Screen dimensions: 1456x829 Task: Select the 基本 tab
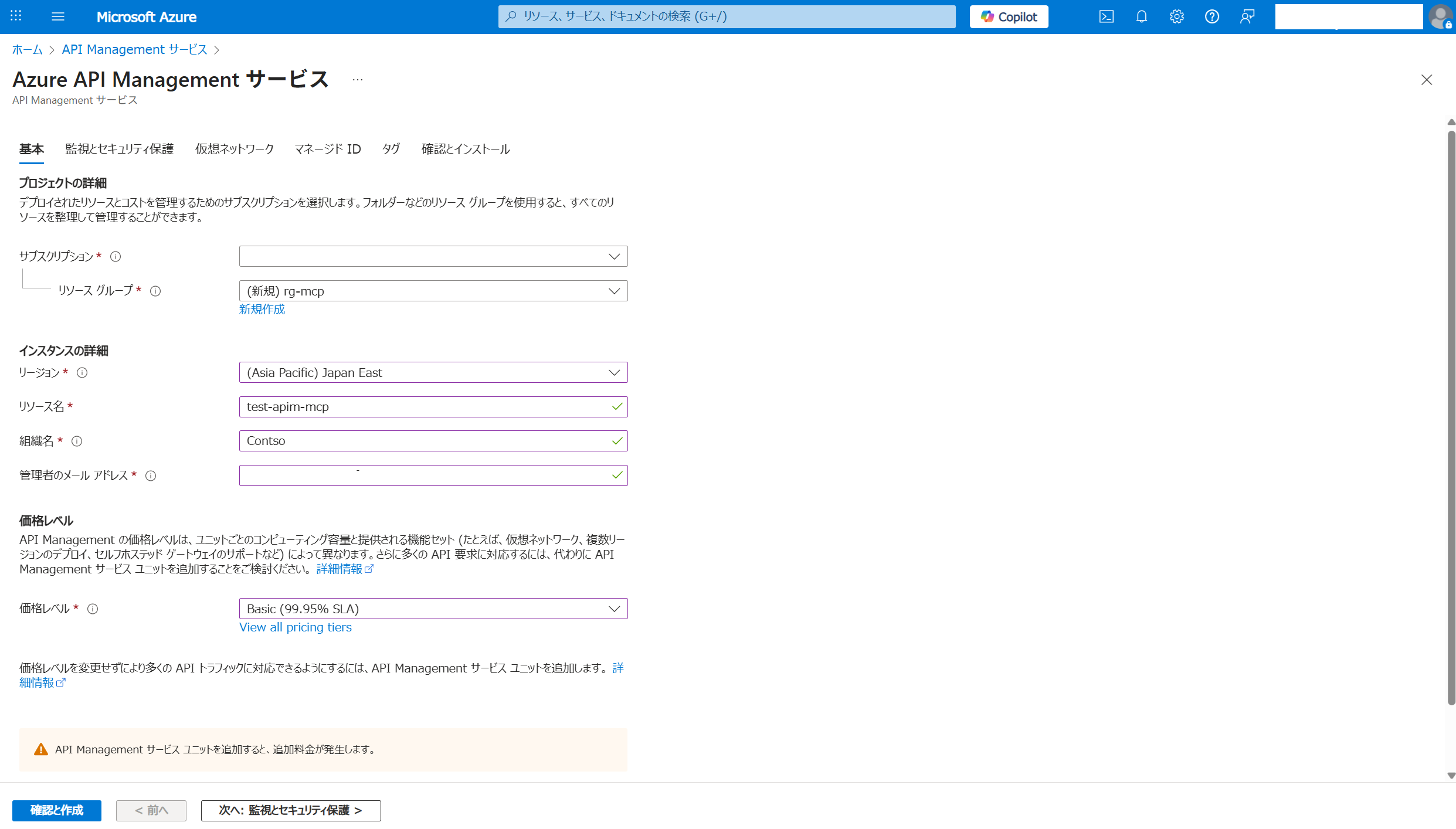click(31, 149)
